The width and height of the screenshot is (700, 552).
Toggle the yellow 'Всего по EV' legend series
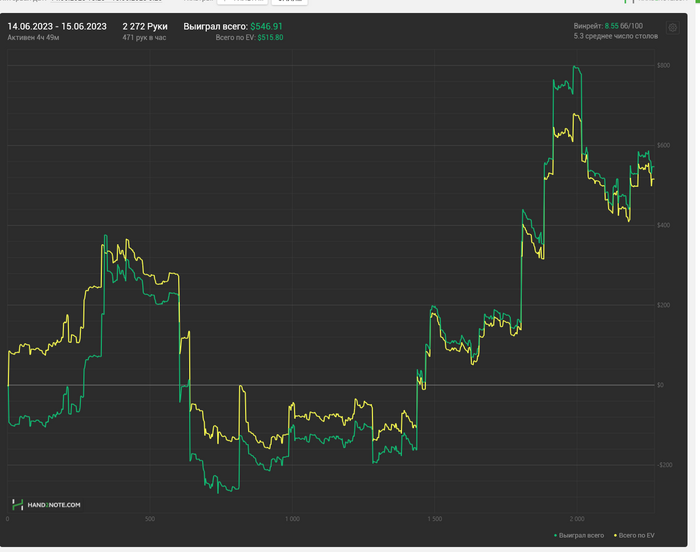tap(634, 535)
